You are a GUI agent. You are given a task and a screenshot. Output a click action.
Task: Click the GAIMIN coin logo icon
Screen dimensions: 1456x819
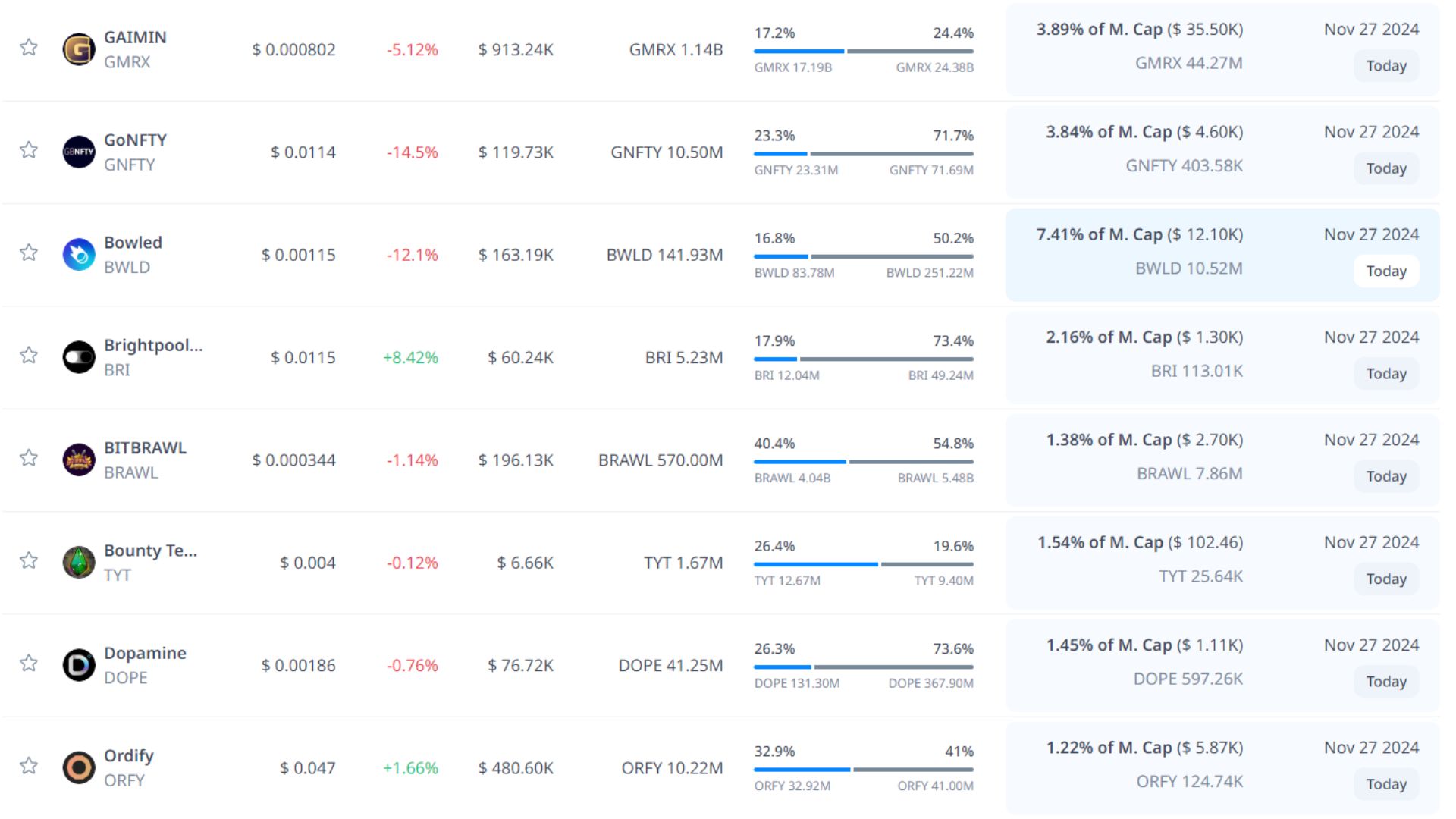click(x=78, y=49)
